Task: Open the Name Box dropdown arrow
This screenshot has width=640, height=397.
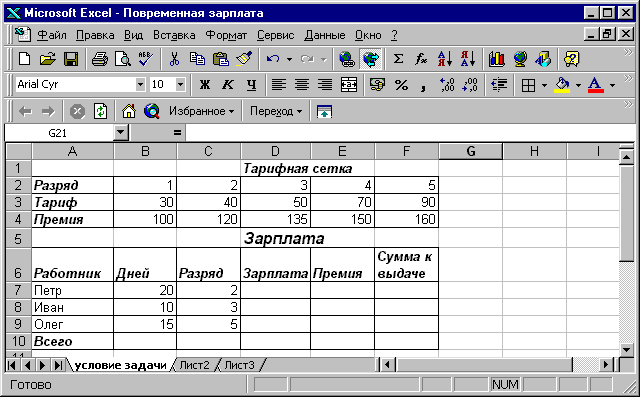Action: point(120,133)
